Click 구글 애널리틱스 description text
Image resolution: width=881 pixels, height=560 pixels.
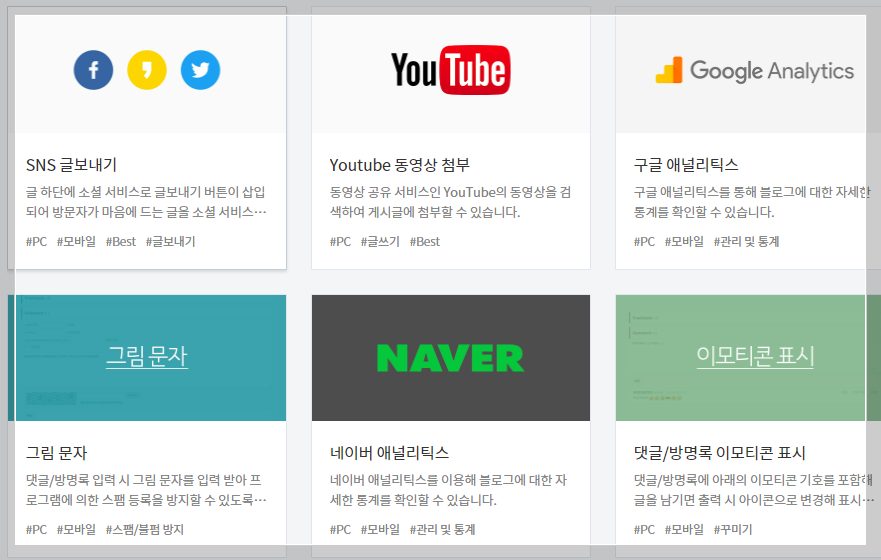(x=752, y=202)
